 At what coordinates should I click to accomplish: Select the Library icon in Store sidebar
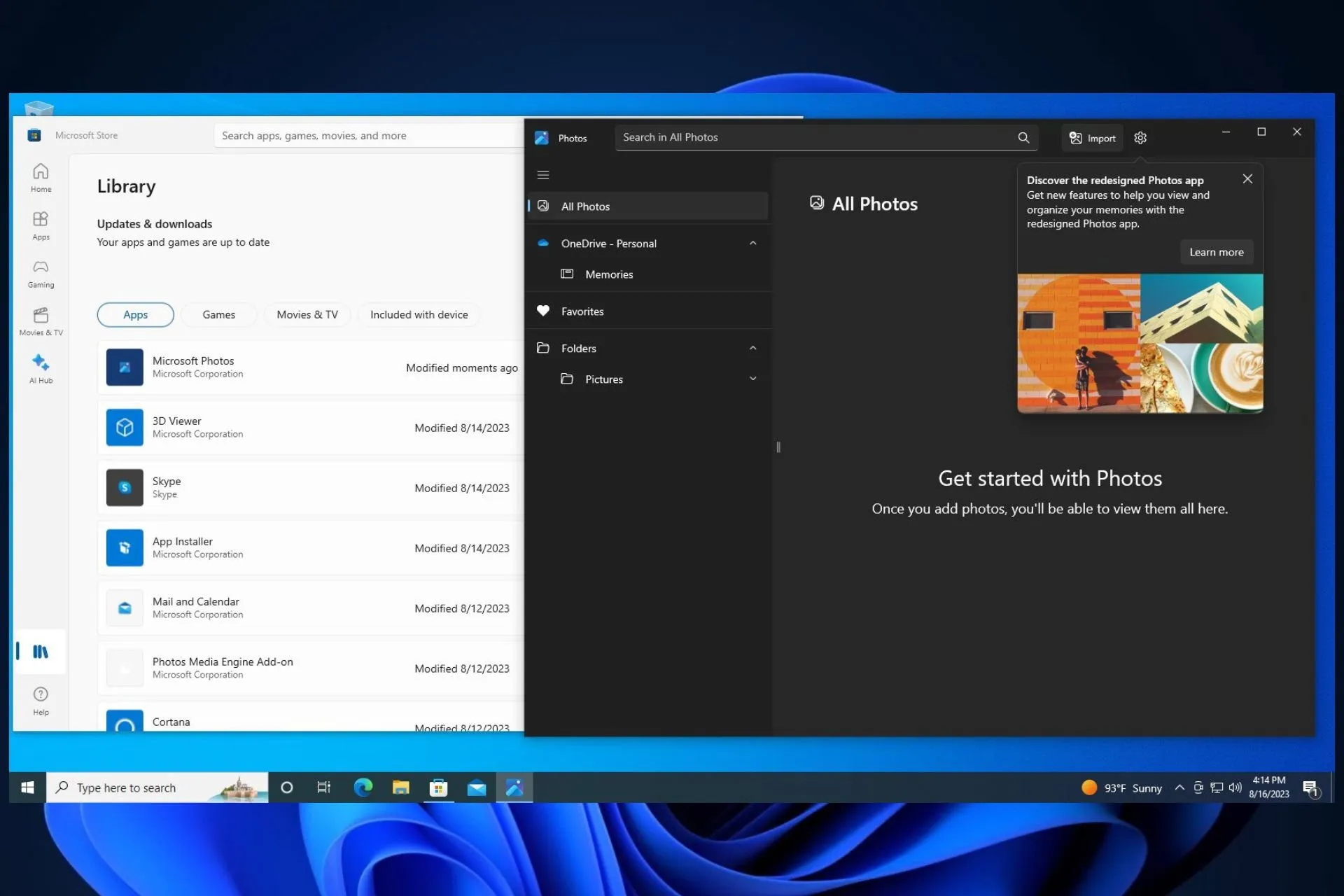pos(41,652)
